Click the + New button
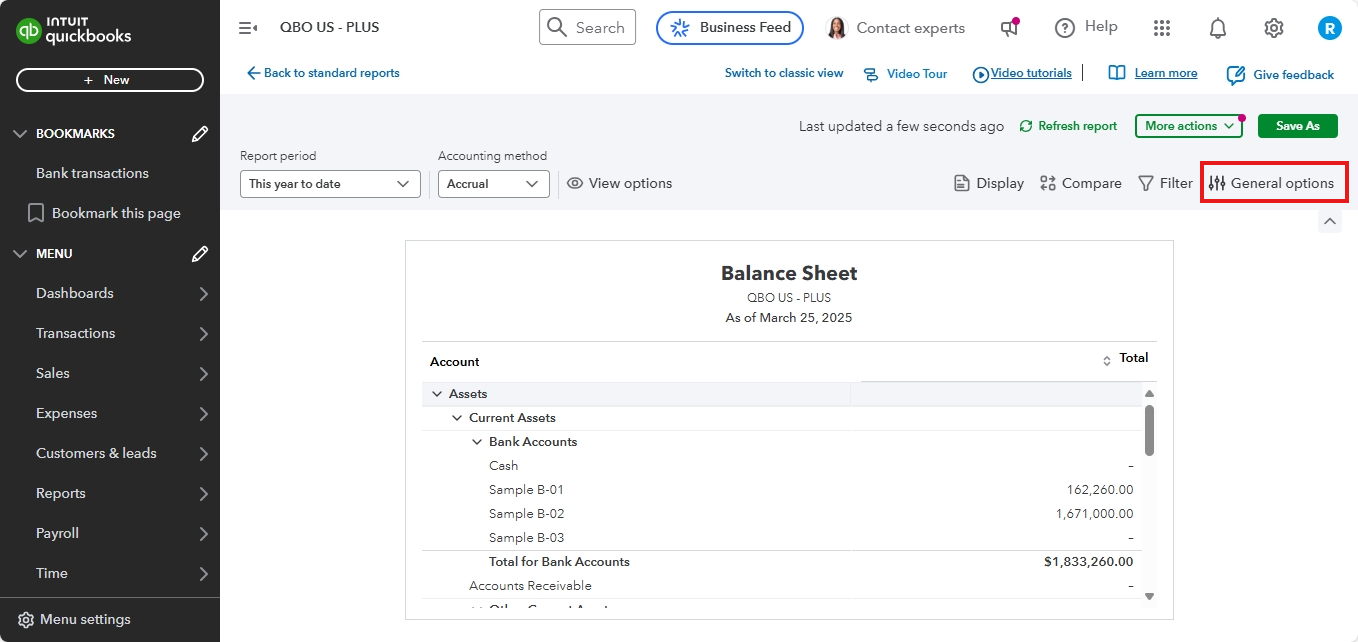This screenshot has height=642, width=1358. (x=110, y=80)
